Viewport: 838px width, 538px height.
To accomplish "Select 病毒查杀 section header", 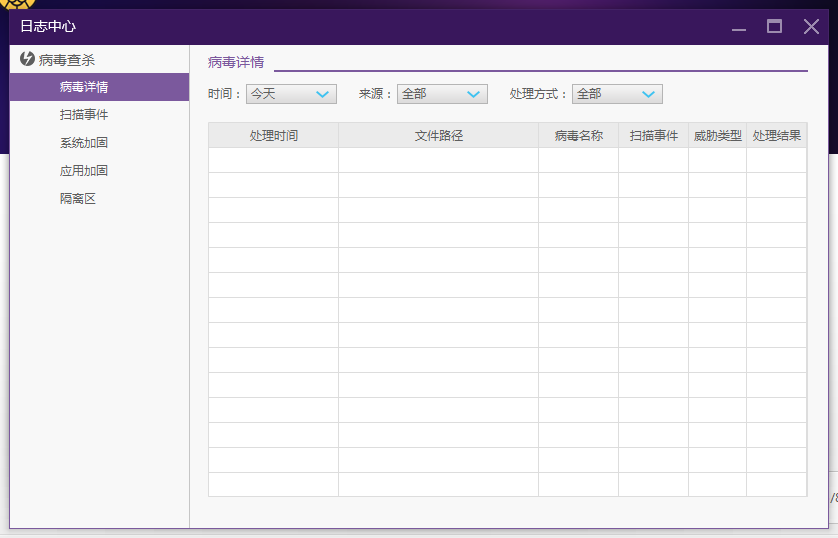I will (67, 60).
